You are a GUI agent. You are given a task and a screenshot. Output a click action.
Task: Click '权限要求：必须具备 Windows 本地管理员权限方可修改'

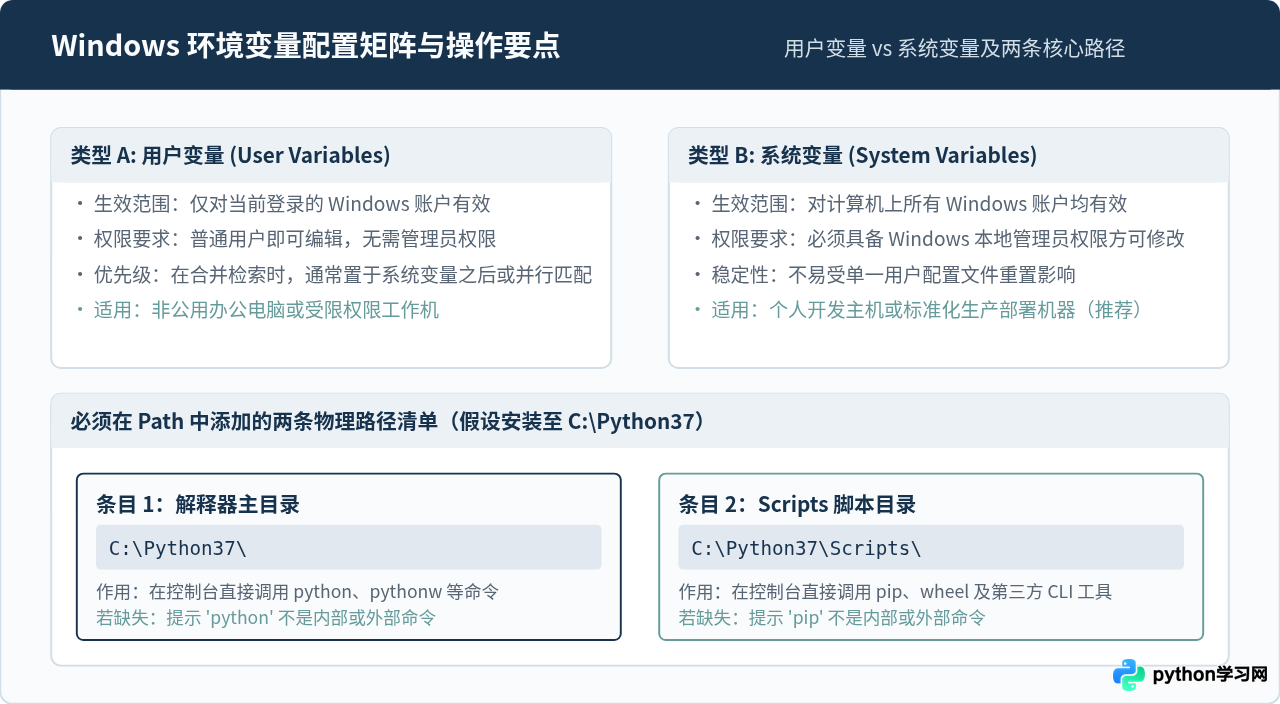tap(948, 239)
